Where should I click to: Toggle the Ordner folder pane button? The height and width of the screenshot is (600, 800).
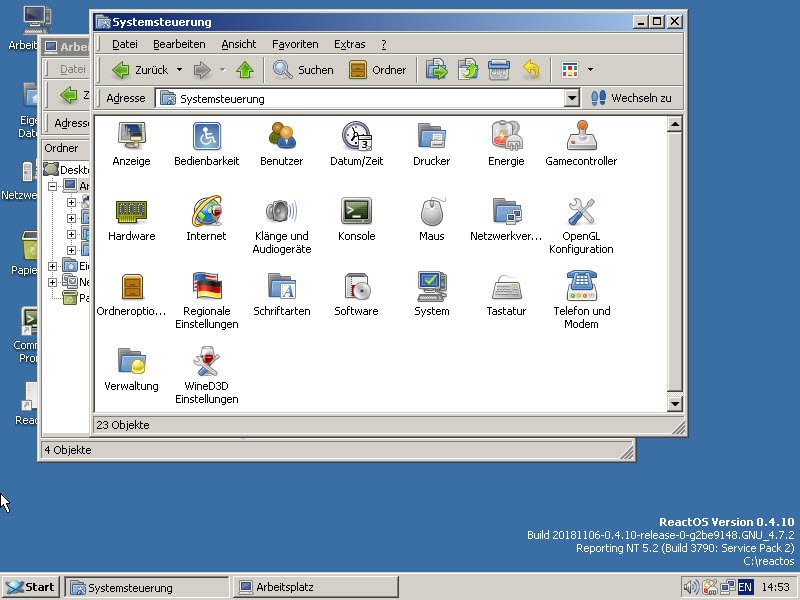(377, 70)
